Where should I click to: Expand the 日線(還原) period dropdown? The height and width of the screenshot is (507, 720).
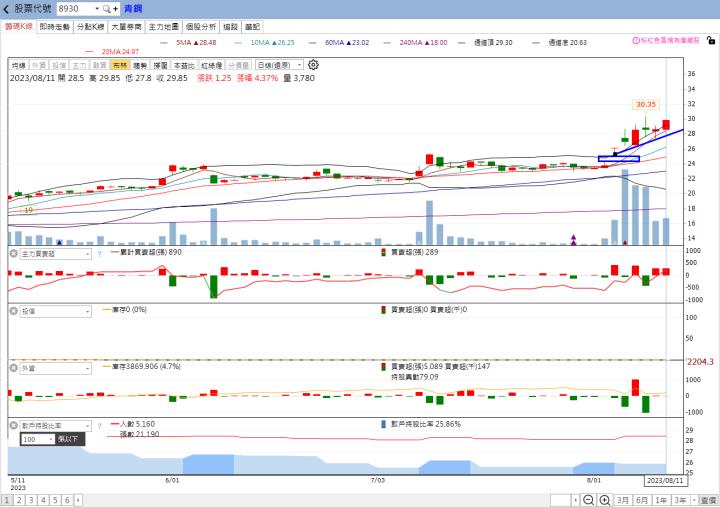click(280, 64)
